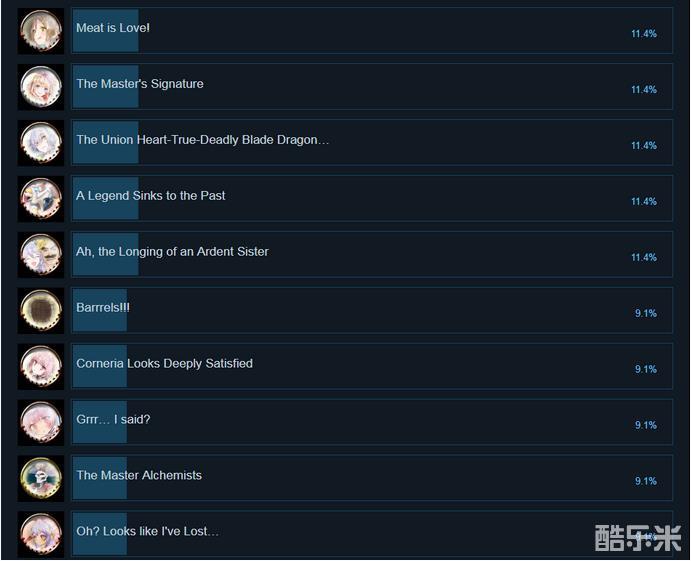Screen dimensions: 691x561
Task: Select the Barrrels!!! achievement title
Action: pyautogui.click(x=103, y=307)
